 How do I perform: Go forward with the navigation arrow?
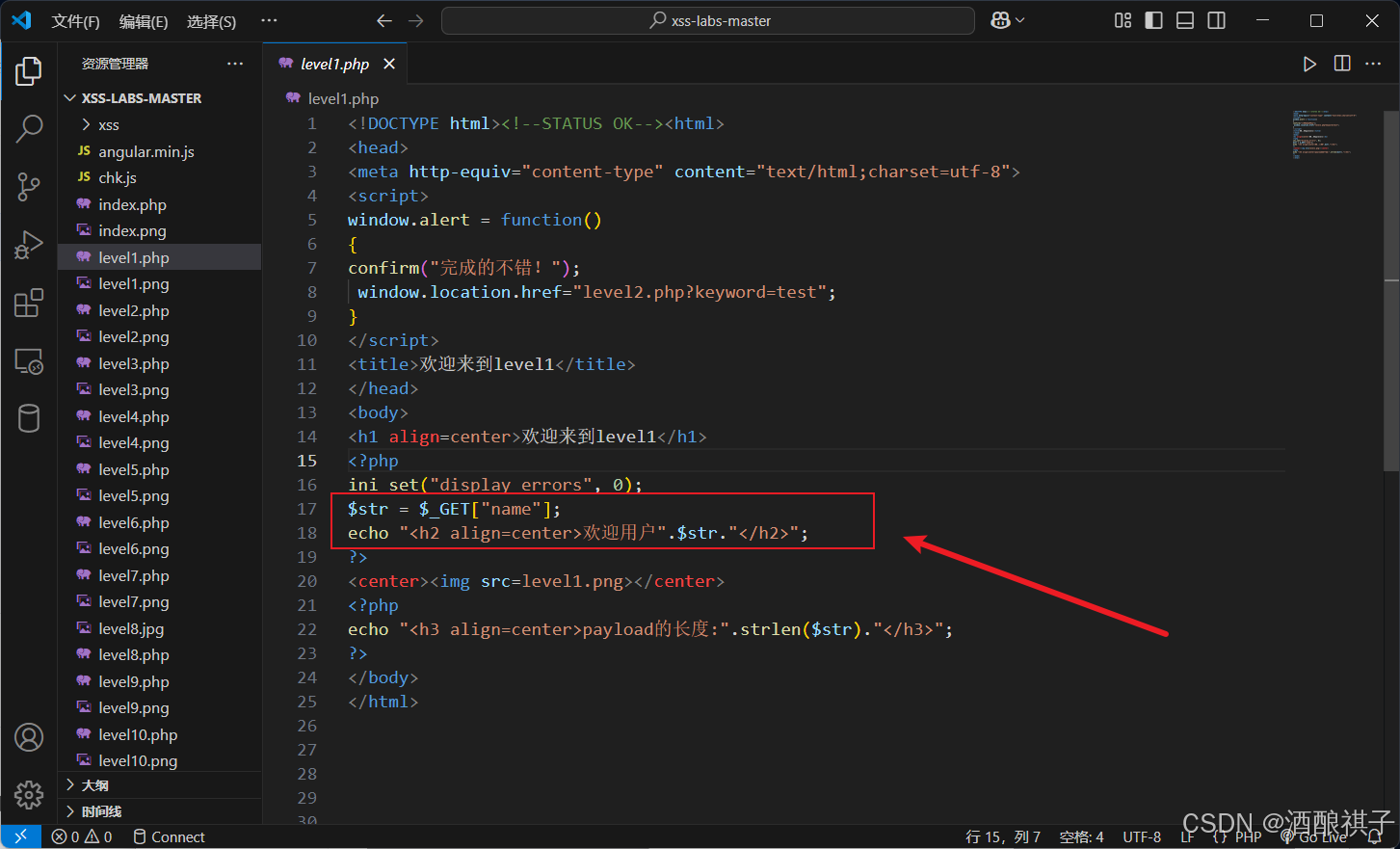tap(416, 20)
